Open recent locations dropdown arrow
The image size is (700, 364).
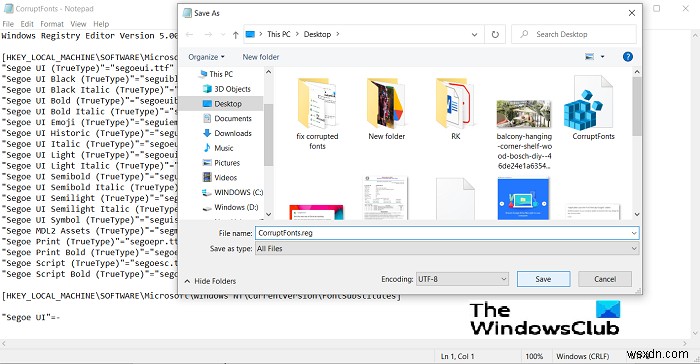coord(223,34)
